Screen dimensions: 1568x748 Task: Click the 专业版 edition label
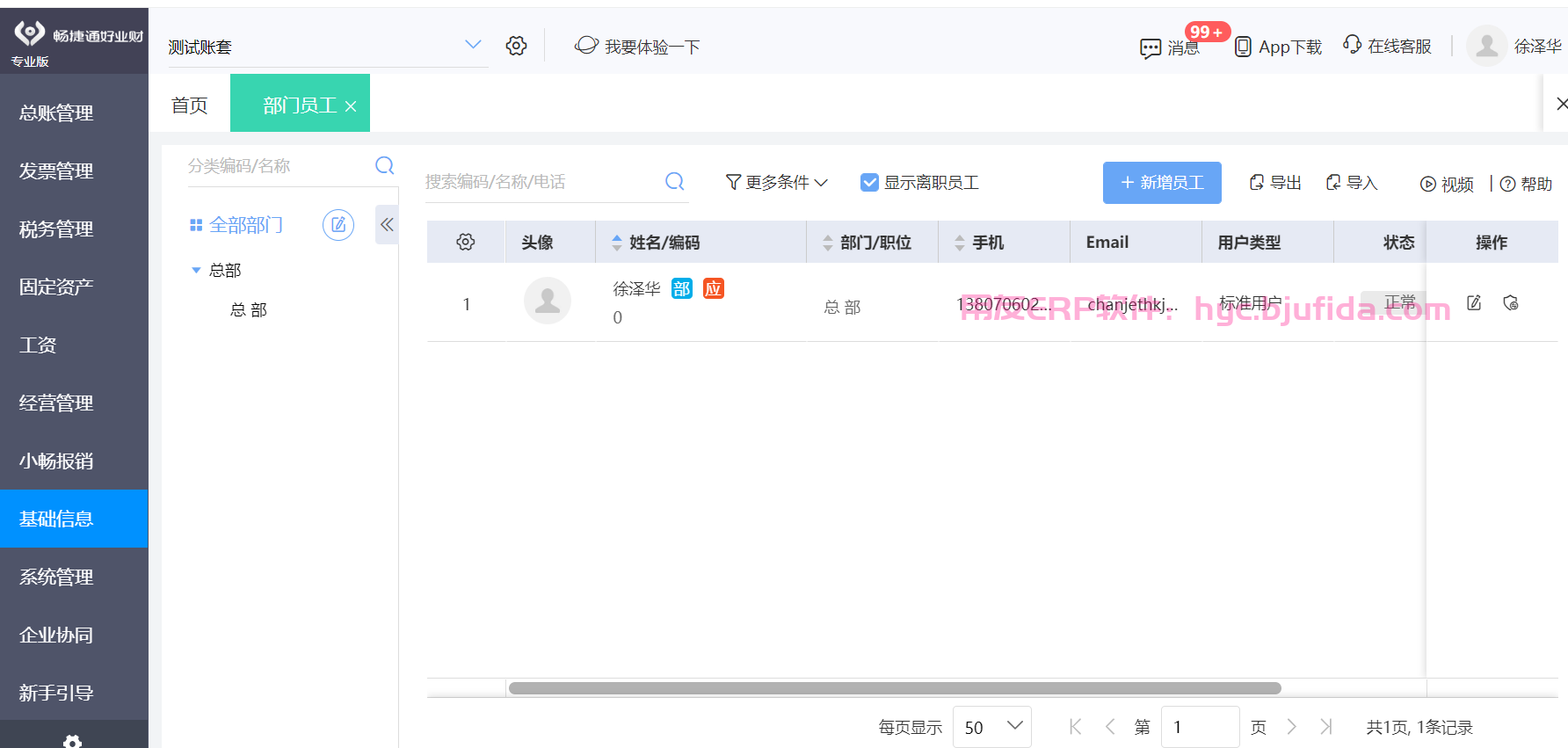pos(30,62)
